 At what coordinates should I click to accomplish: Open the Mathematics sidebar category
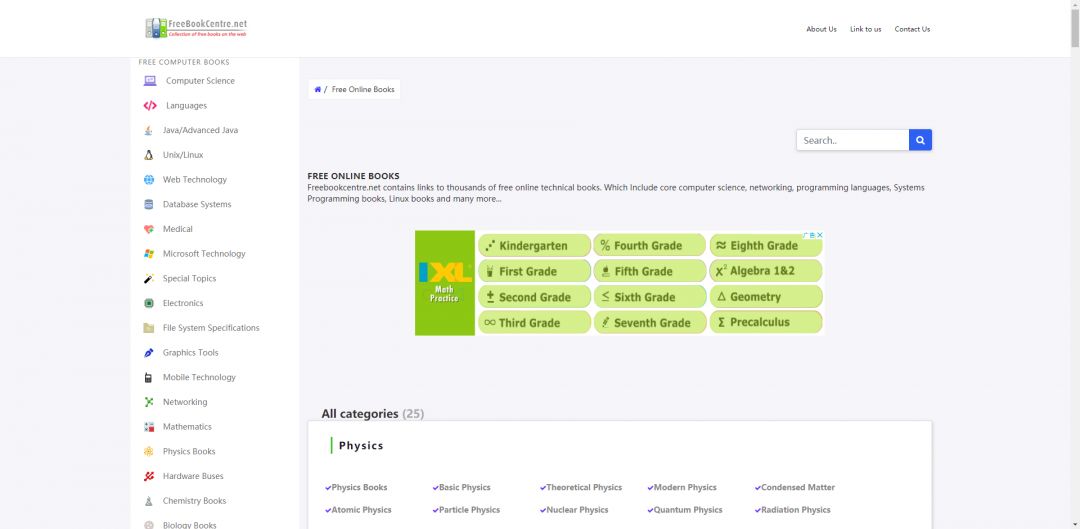(187, 427)
